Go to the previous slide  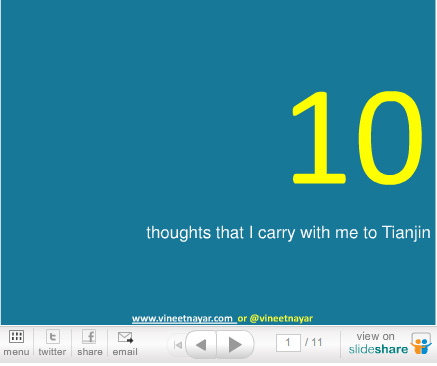201,345
